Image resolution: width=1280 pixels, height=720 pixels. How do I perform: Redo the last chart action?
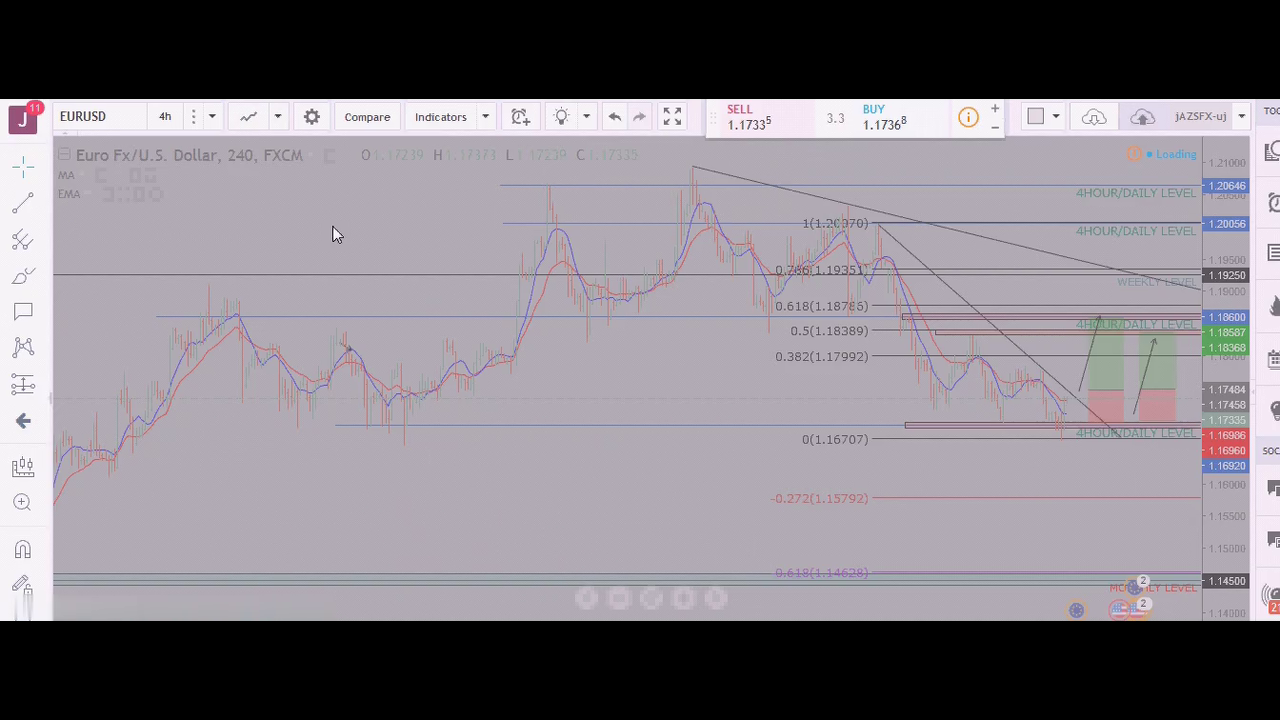(x=639, y=117)
